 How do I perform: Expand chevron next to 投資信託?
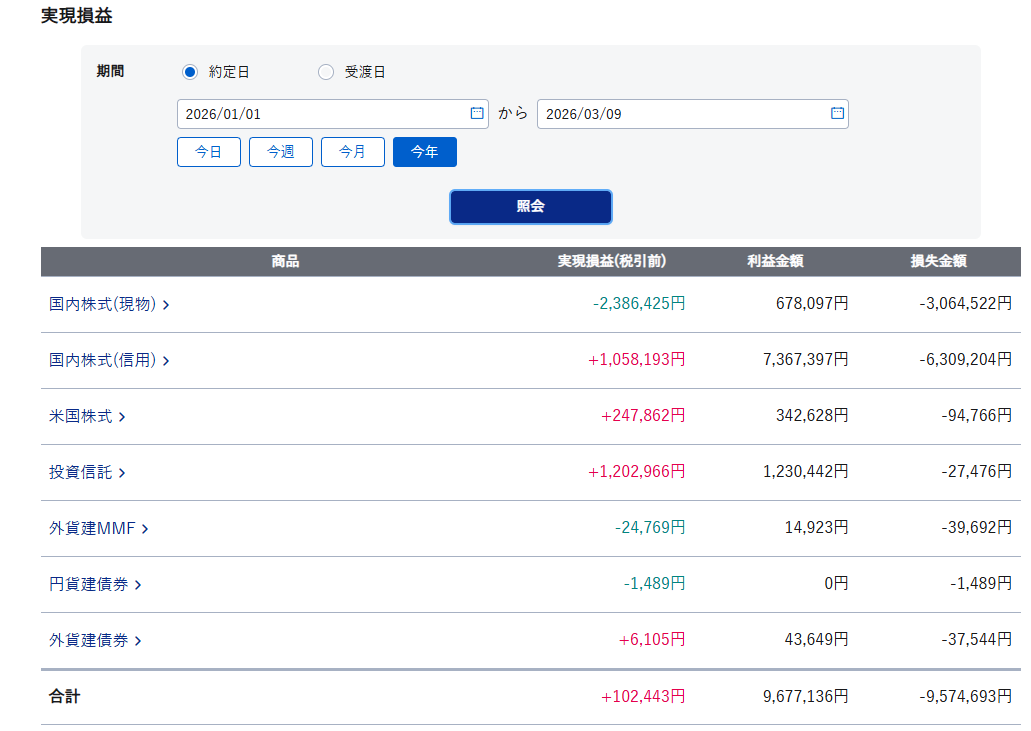tap(122, 473)
